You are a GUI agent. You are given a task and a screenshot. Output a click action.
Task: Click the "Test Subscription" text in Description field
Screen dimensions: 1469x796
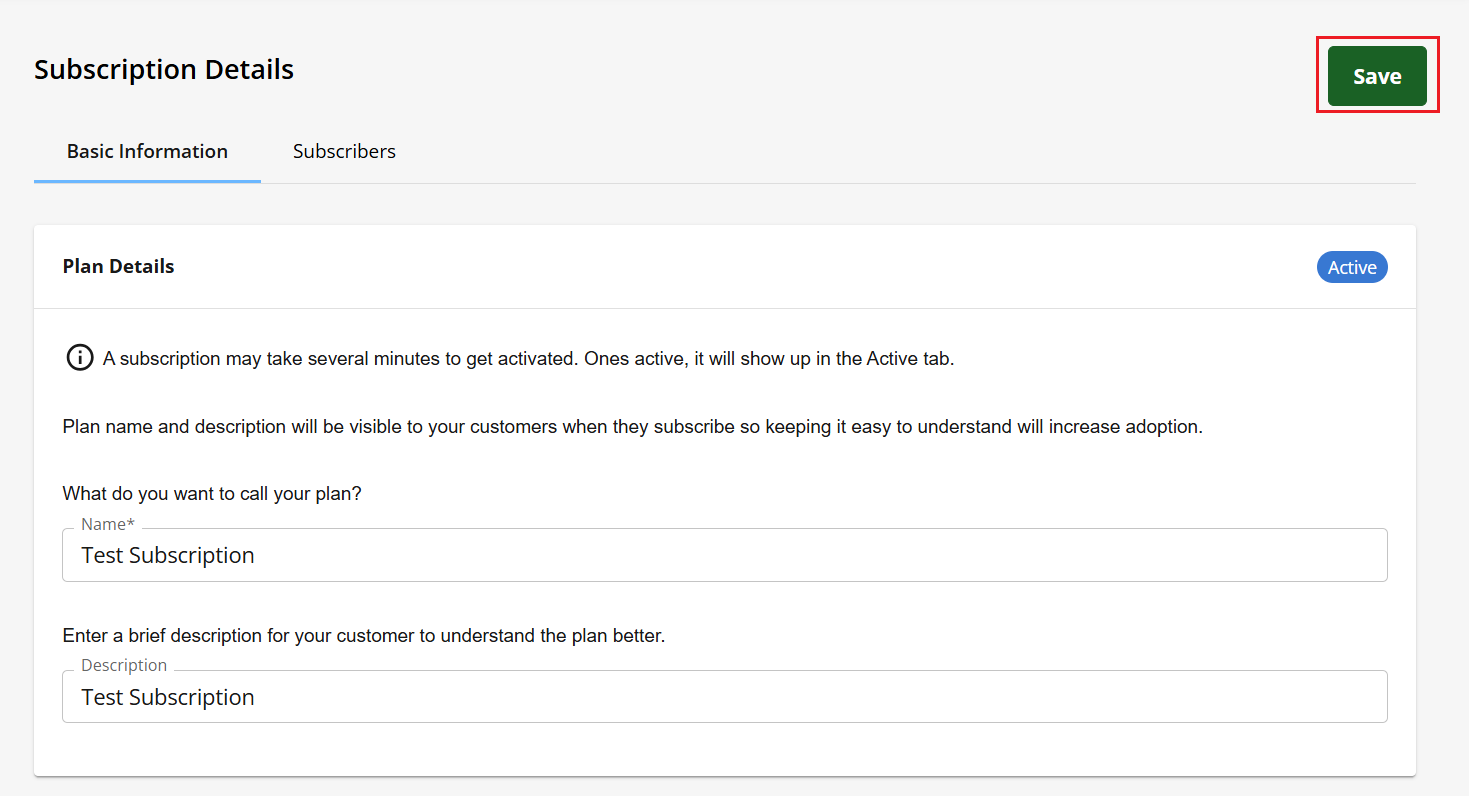pyautogui.click(x=168, y=698)
